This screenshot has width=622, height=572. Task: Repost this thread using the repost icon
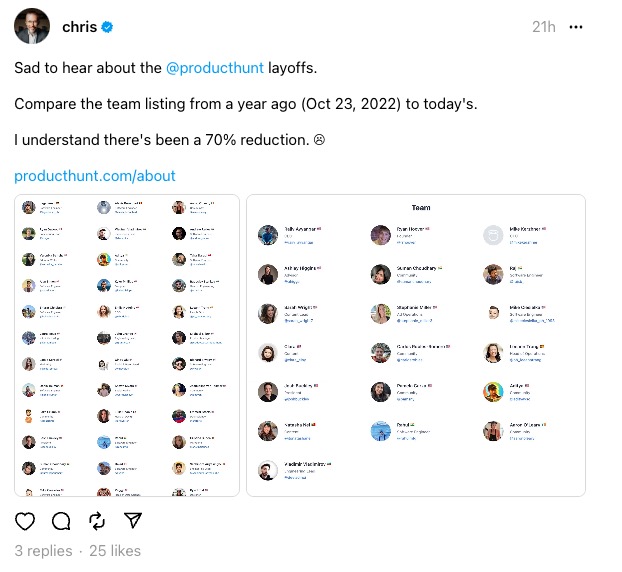pyautogui.click(x=97, y=521)
